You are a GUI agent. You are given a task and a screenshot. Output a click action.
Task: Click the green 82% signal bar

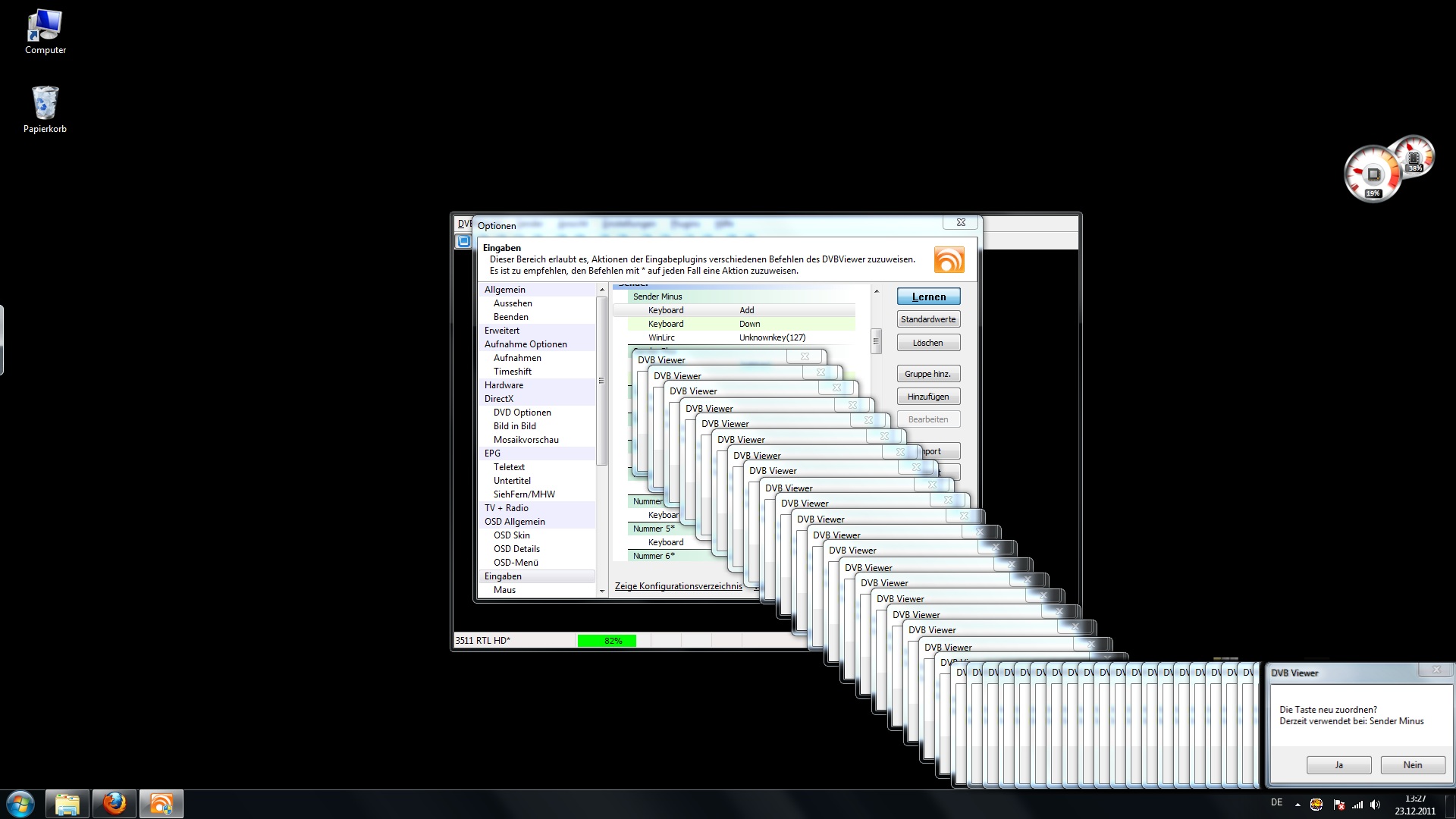(x=607, y=641)
